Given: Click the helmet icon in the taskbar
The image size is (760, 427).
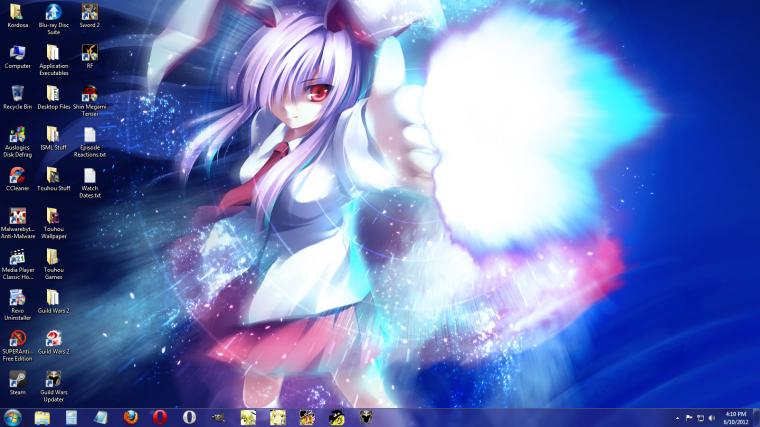Looking at the screenshot, I should coord(366,417).
